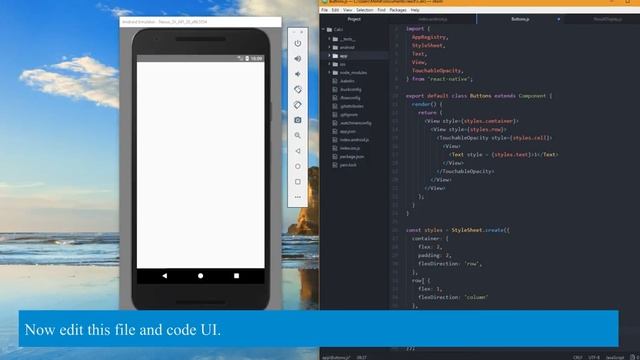Take an emulator screenshot with camera icon
Screen dimensions: 640x360
pyautogui.click(x=298, y=120)
